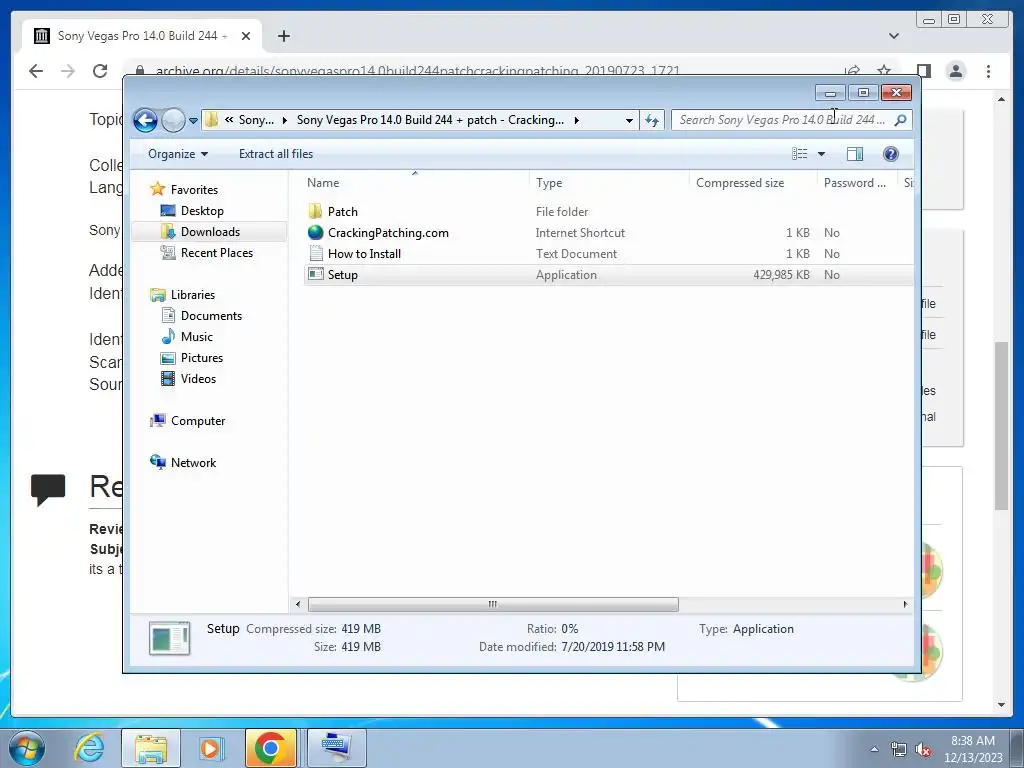This screenshot has width=1024, height=768.
Task: Sort by Type column header
Action: point(609,184)
